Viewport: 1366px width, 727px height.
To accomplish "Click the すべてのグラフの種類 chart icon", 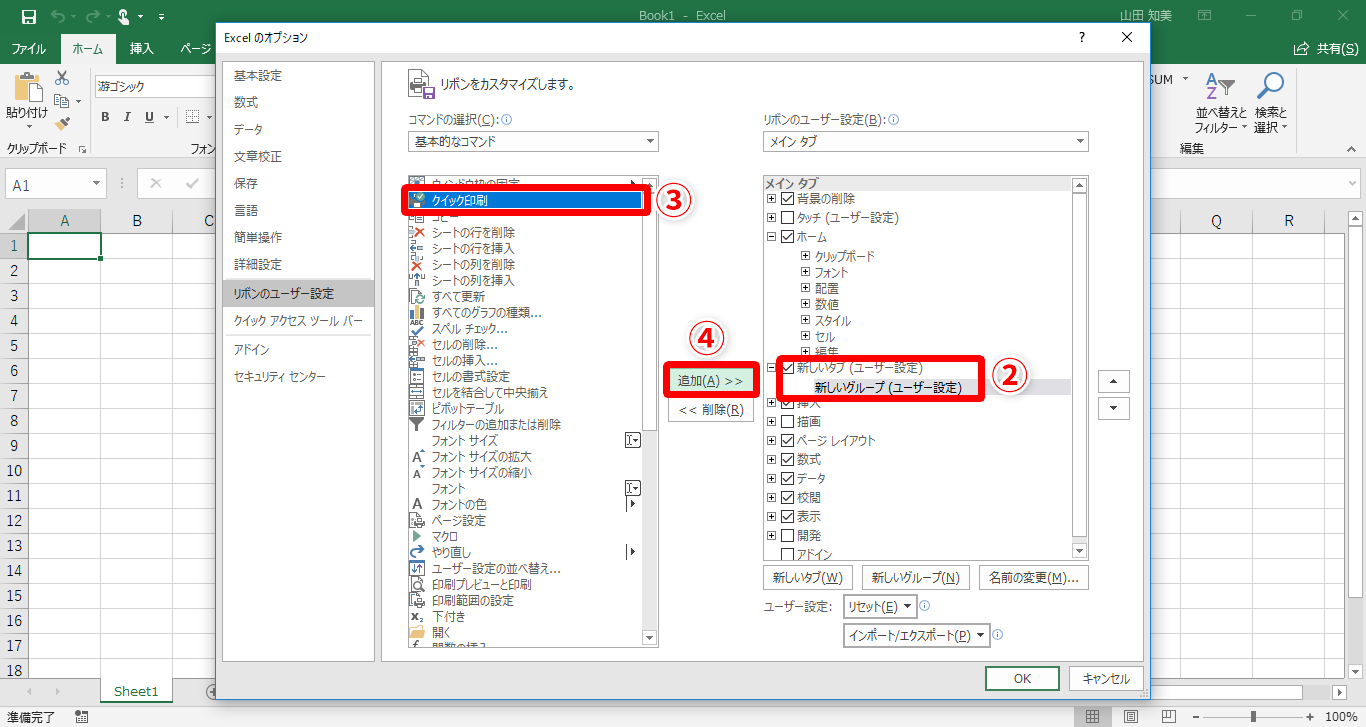I will [418, 313].
